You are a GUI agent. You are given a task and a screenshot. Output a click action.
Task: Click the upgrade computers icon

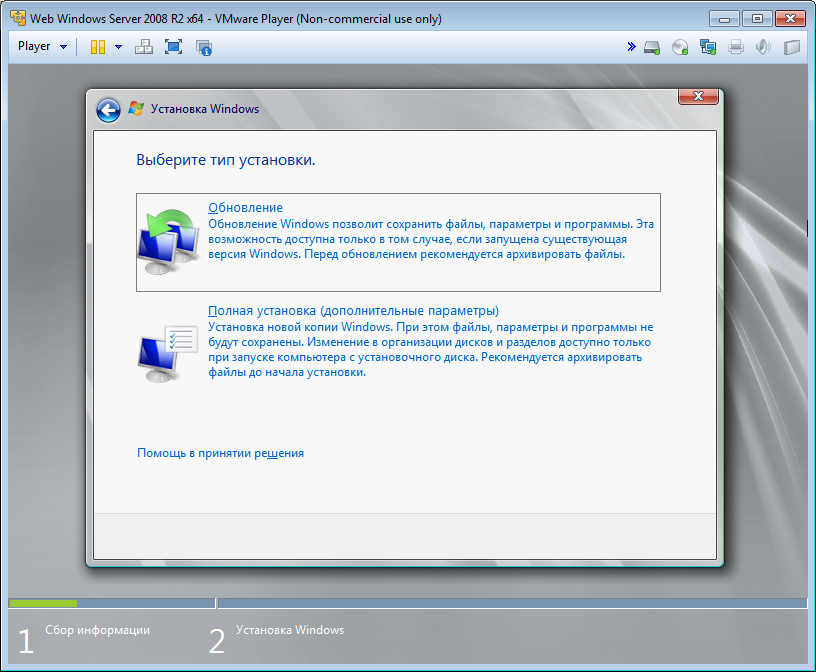[169, 242]
